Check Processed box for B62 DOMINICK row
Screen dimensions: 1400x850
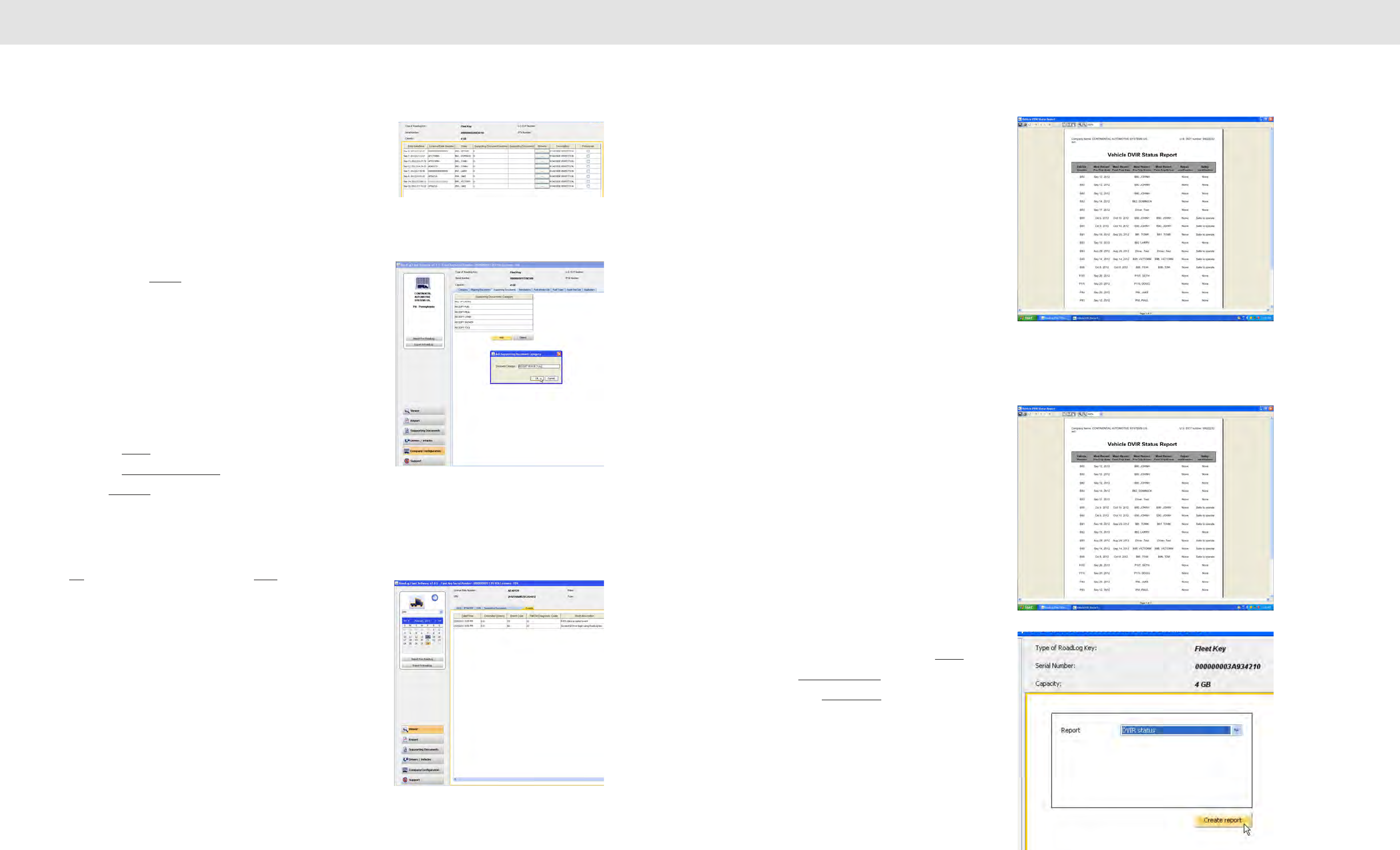click(x=588, y=156)
